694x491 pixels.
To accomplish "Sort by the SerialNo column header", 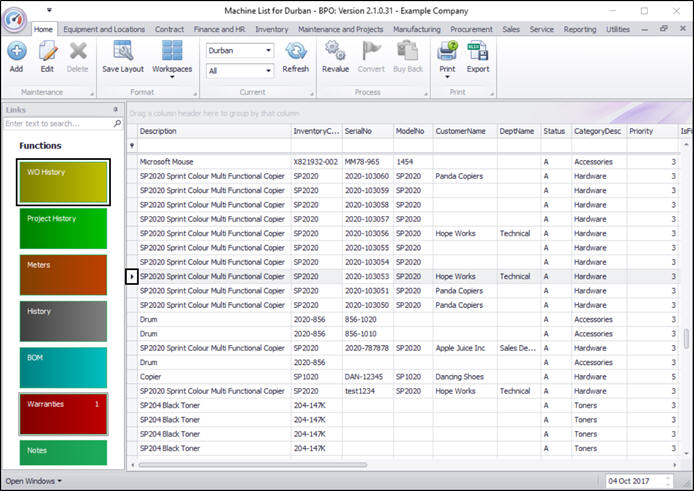I will [x=365, y=131].
